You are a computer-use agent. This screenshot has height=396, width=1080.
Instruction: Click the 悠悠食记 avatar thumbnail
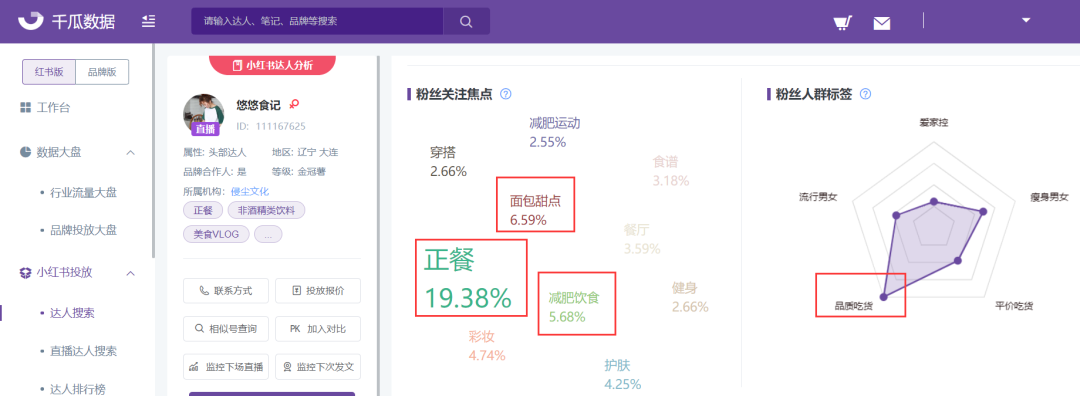pyautogui.click(x=204, y=114)
